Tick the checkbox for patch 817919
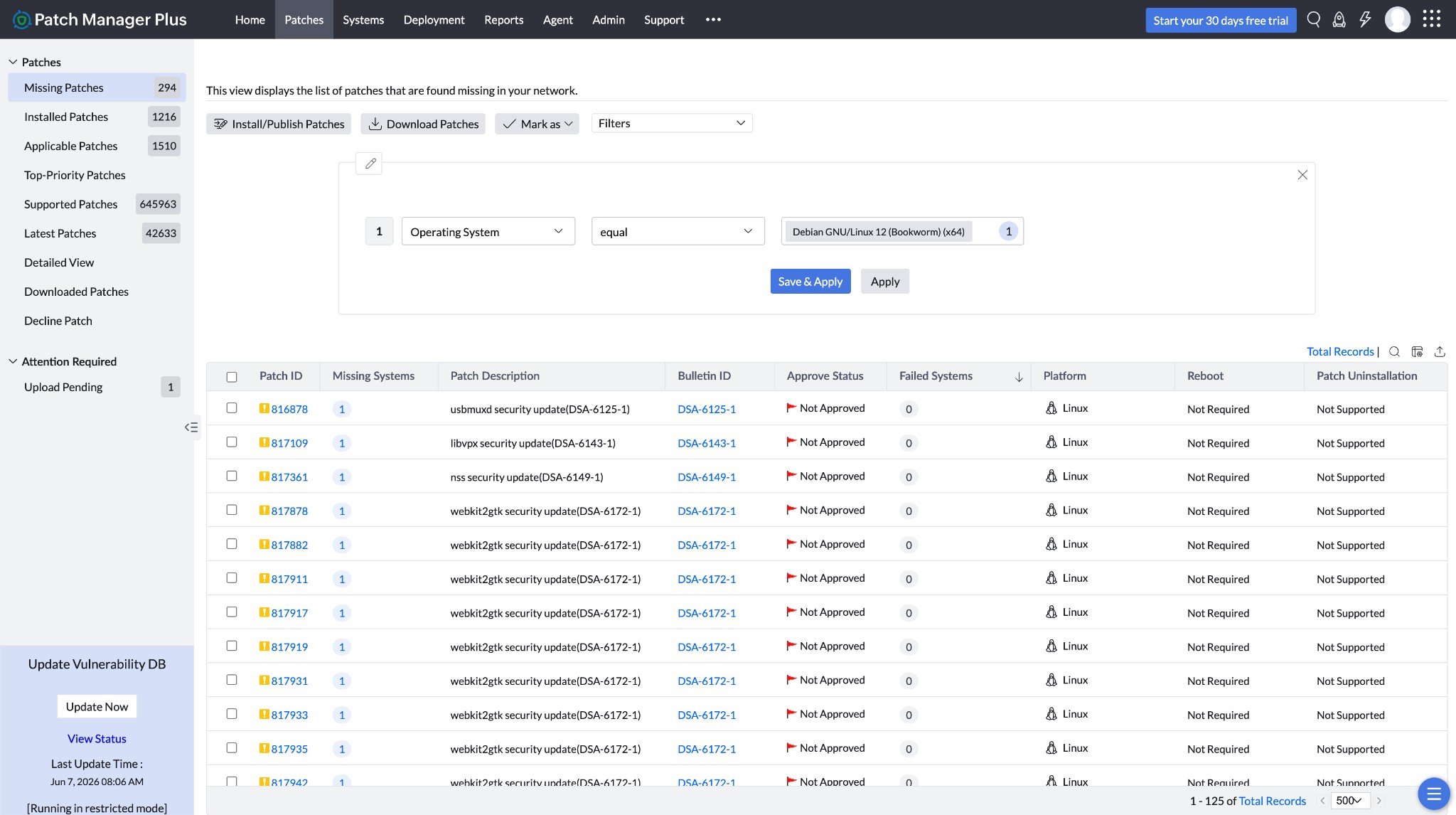Viewport: 1456px width, 815px height. (232, 646)
